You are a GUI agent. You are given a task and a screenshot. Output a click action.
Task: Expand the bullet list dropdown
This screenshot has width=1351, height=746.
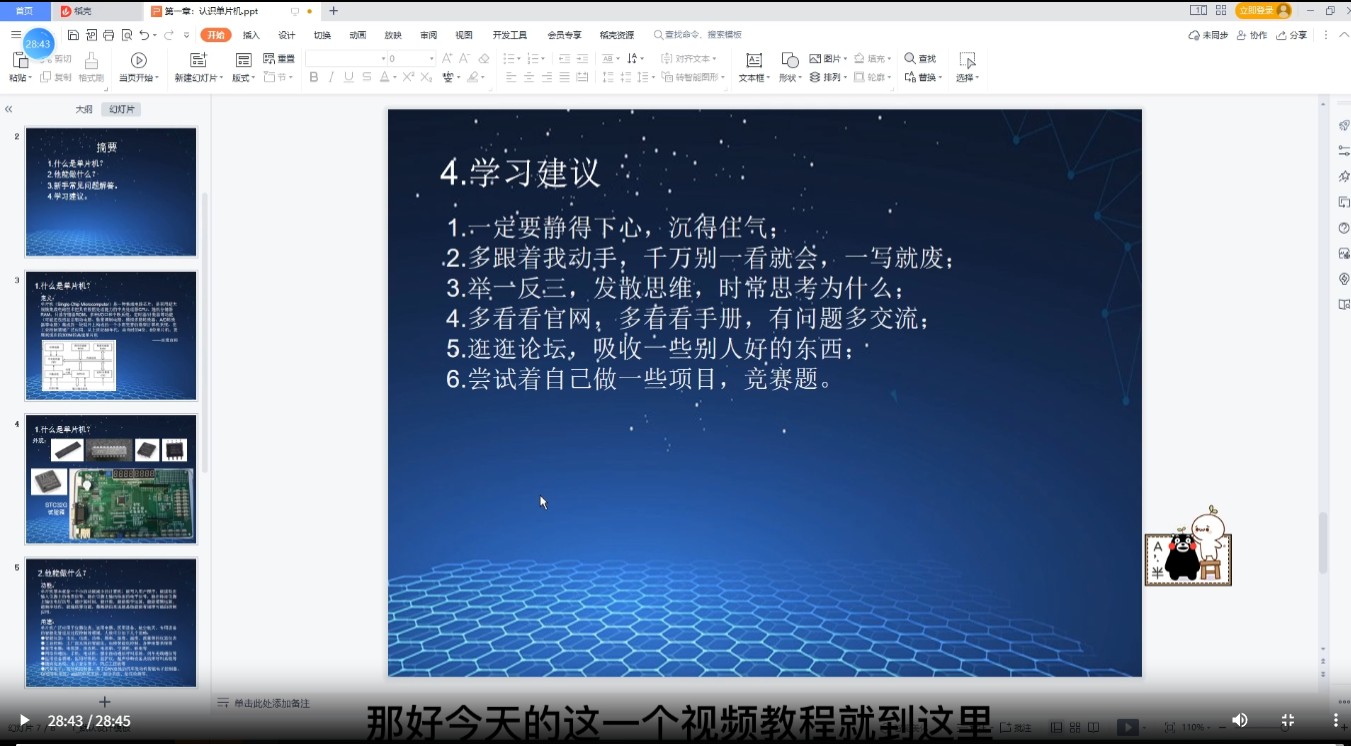(x=518, y=59)
